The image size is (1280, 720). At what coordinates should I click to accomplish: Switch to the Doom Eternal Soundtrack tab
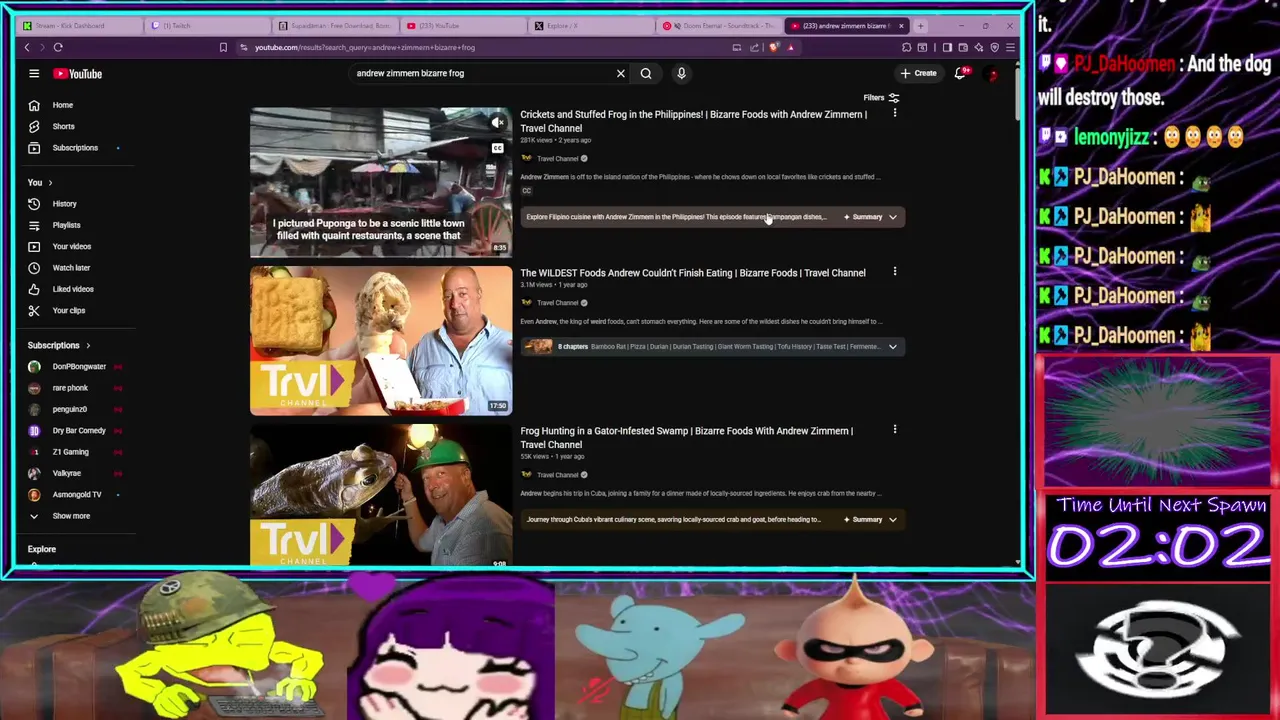click(x=718, y=25)
